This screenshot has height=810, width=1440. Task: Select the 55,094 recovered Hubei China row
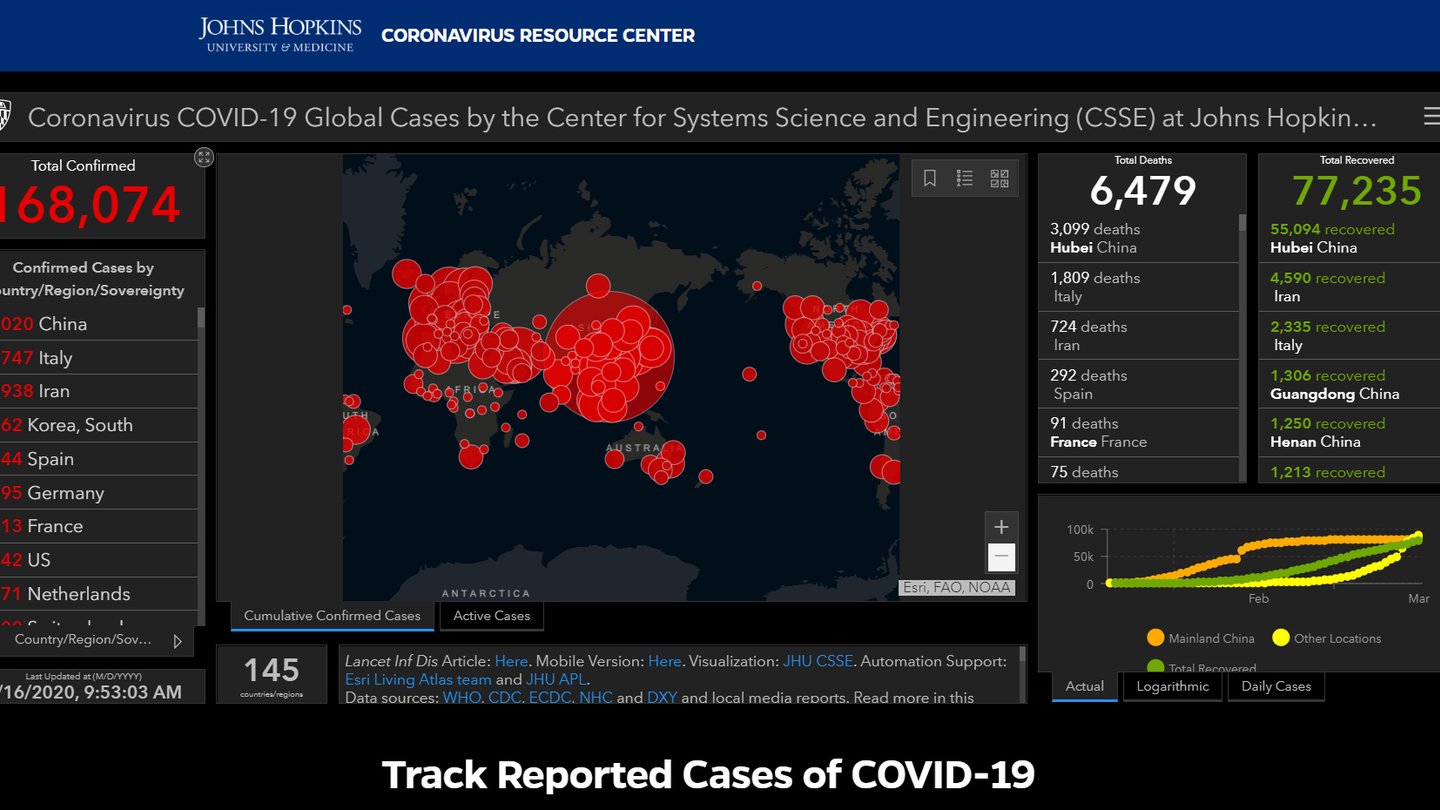click(1351, 238)
